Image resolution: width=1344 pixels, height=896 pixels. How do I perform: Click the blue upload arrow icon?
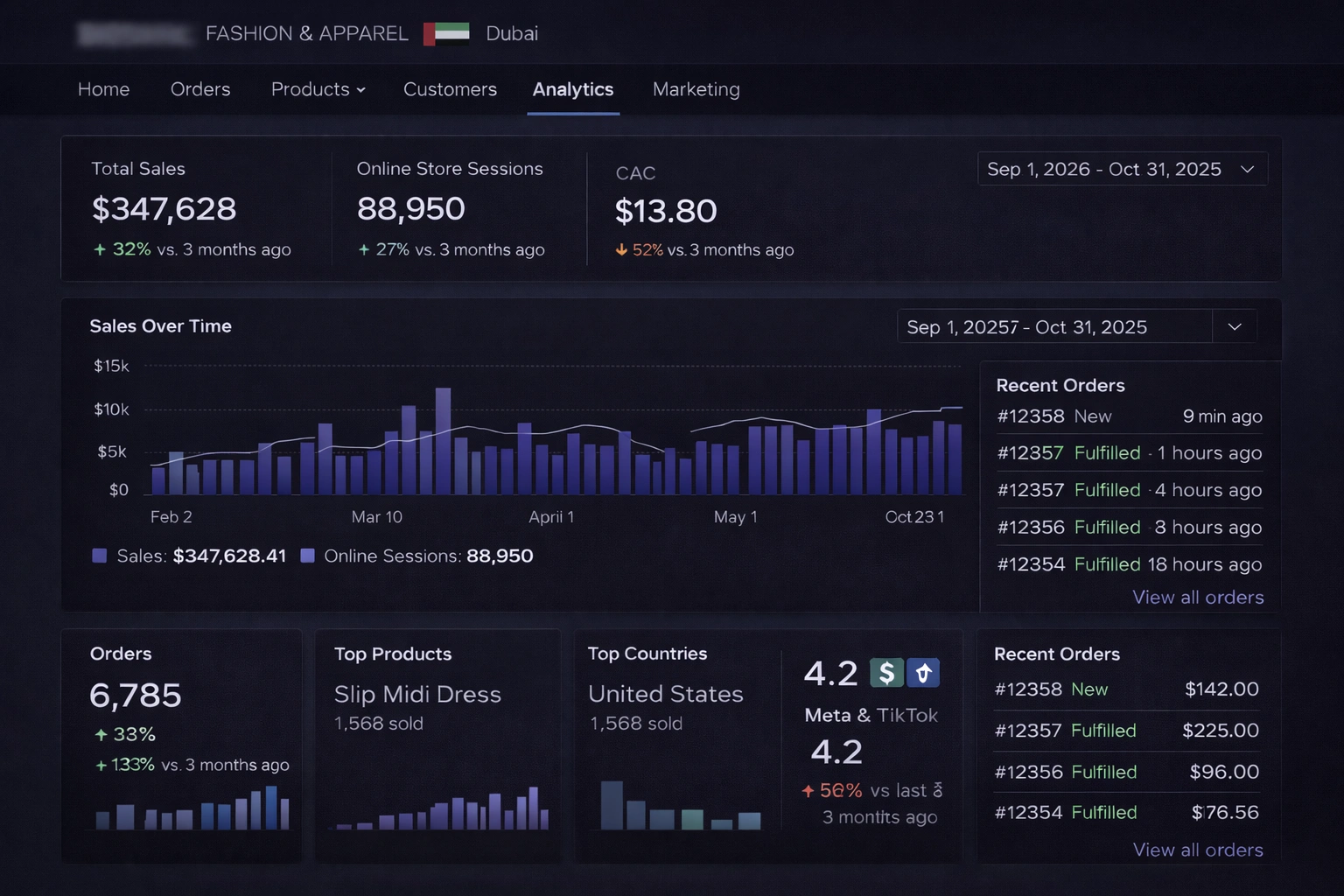pos(922,673)
